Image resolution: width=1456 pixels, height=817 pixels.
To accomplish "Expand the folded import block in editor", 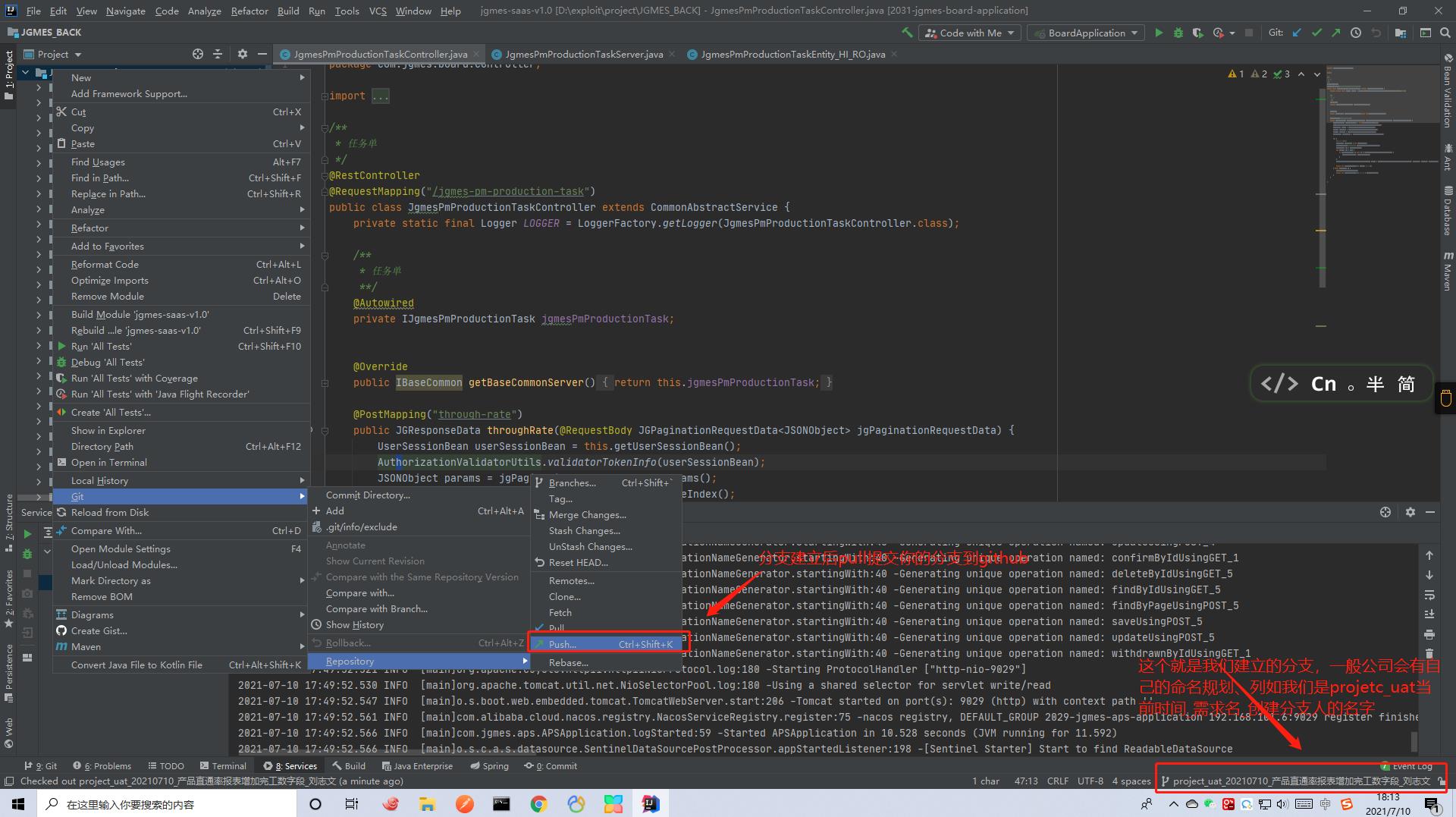I will point(380,96).
